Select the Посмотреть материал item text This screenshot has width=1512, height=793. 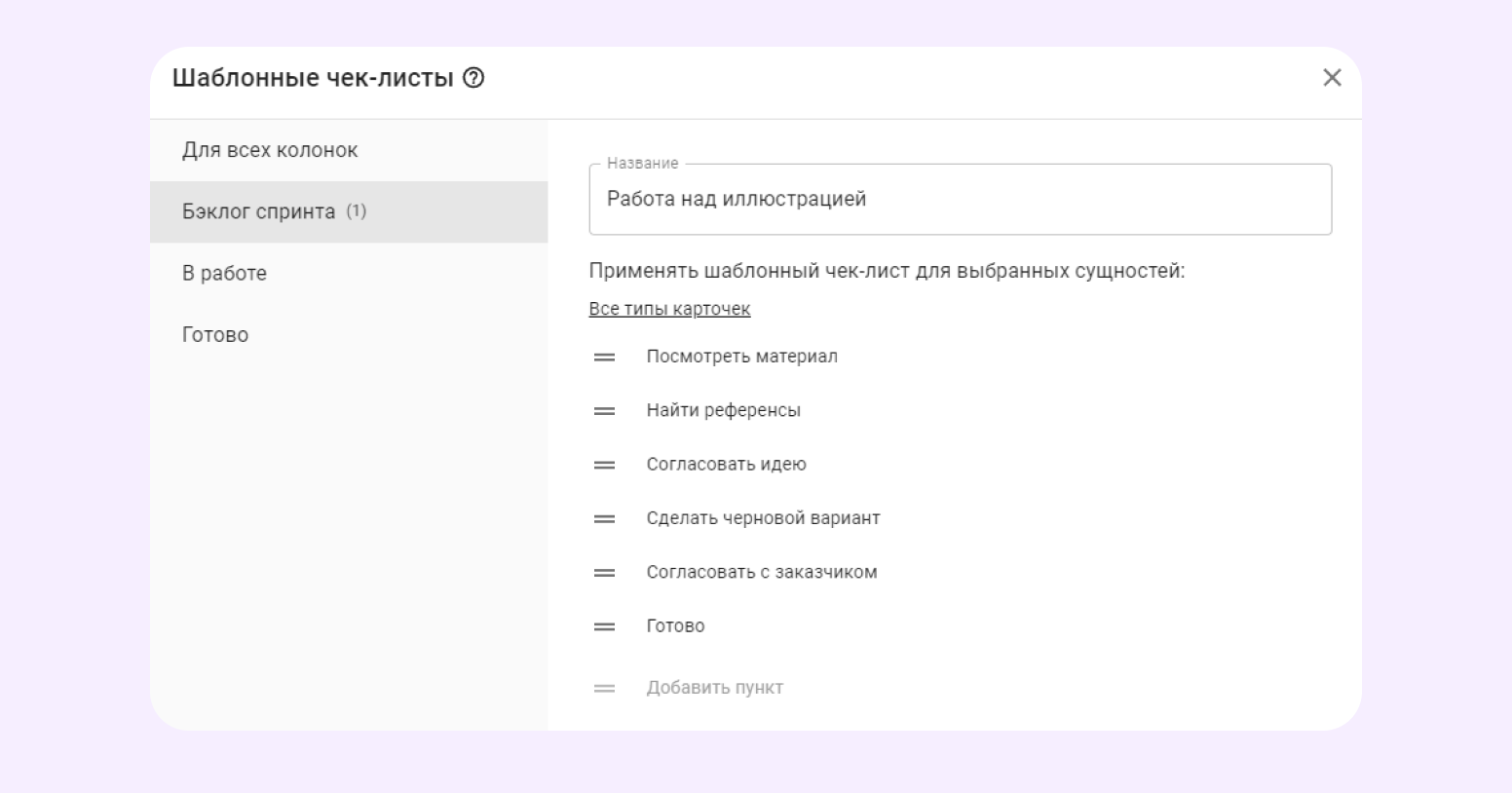click(x=741, y=357)
